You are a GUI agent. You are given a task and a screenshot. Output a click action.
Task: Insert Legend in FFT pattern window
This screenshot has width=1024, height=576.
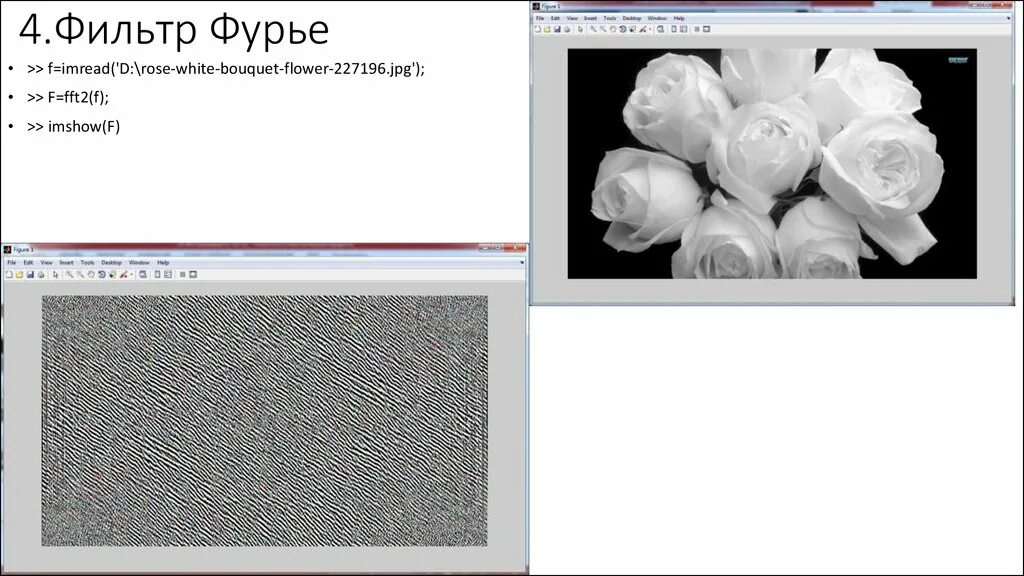[168, 274]
